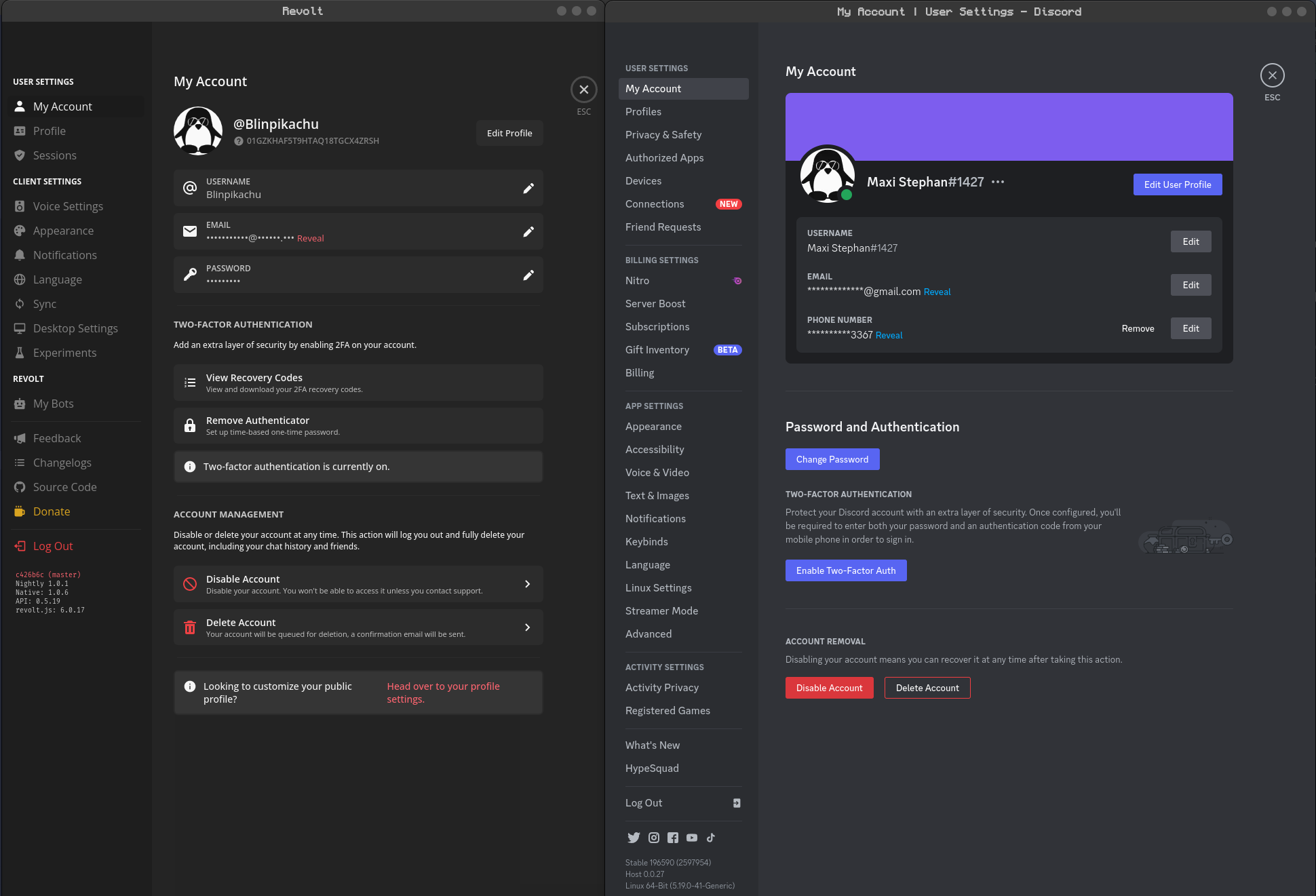Reveal the phone number in Discord

coord(889,335)
